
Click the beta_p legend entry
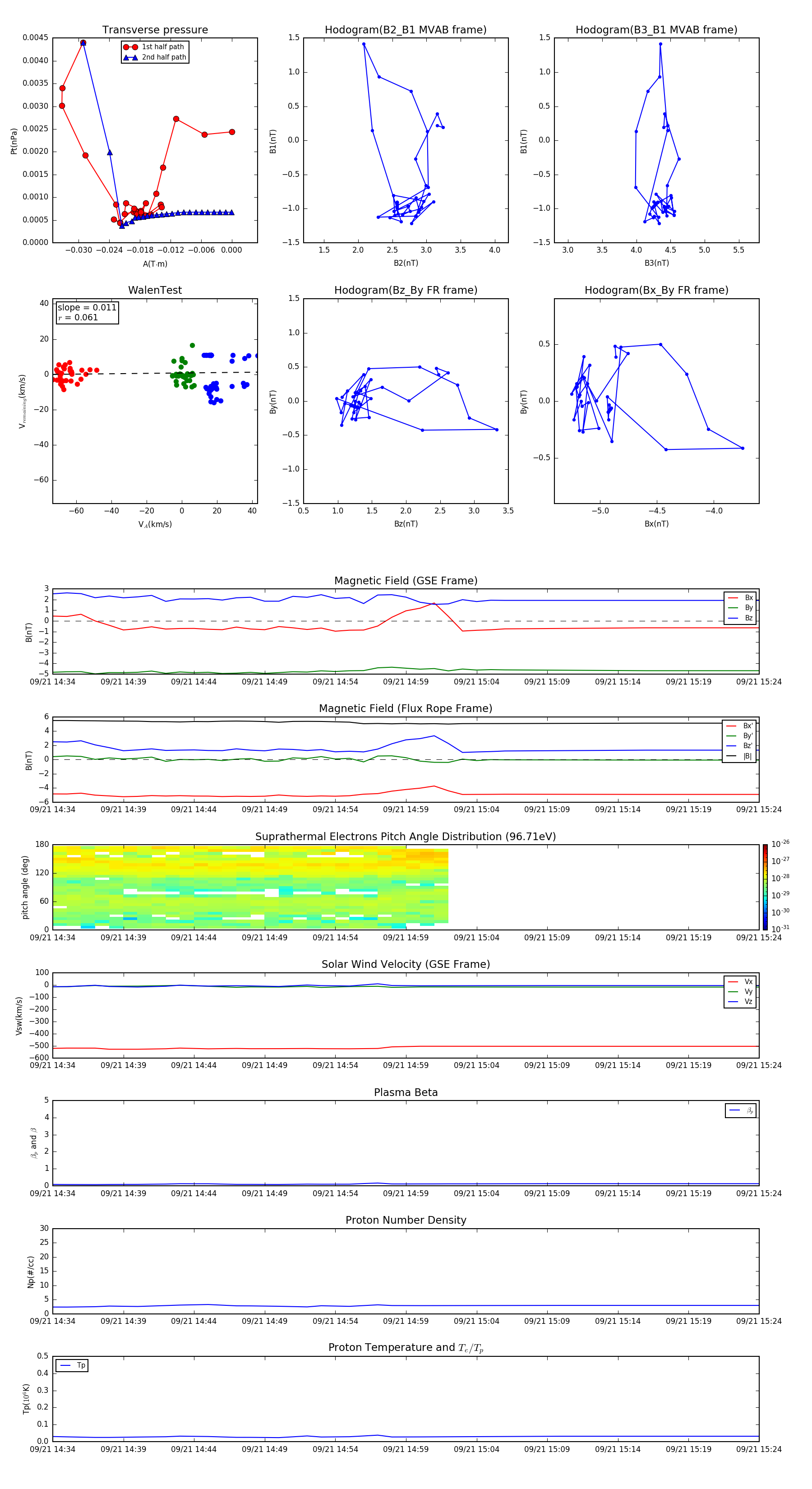pos(742,1110)
